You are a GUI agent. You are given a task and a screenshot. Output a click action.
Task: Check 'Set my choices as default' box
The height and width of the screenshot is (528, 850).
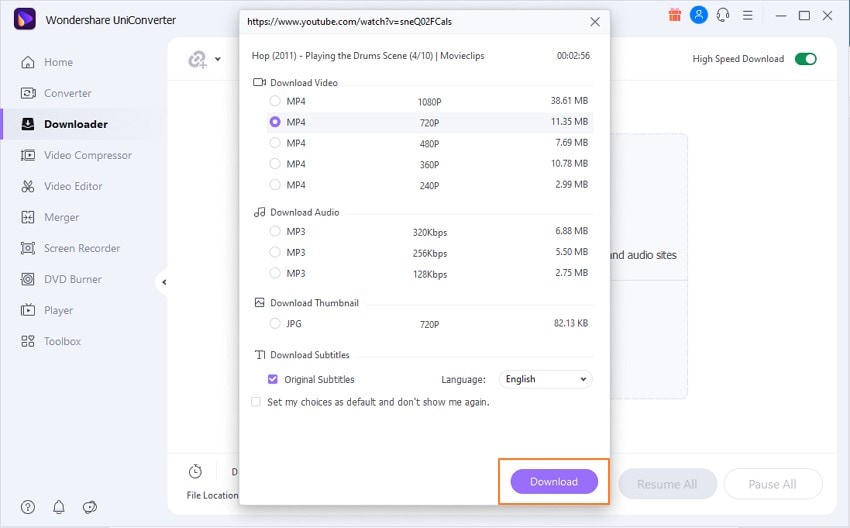pos(256,402)
